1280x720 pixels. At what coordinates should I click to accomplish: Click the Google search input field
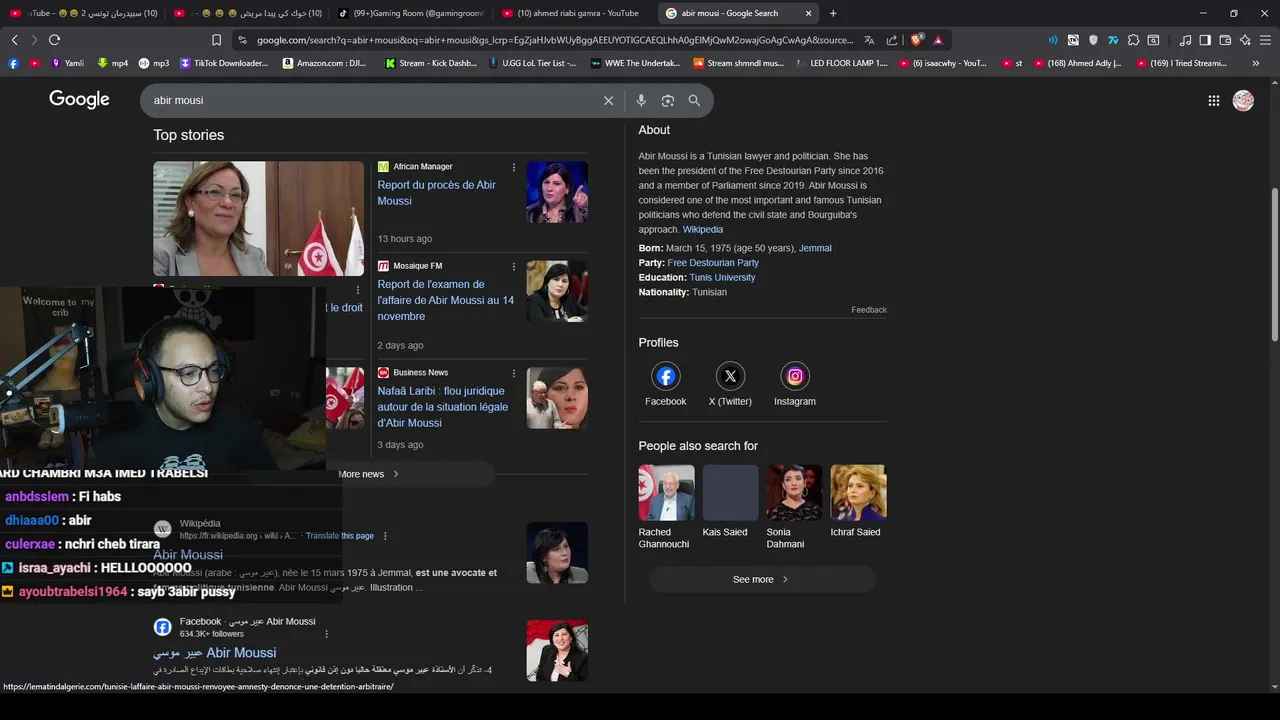point(375,100)
